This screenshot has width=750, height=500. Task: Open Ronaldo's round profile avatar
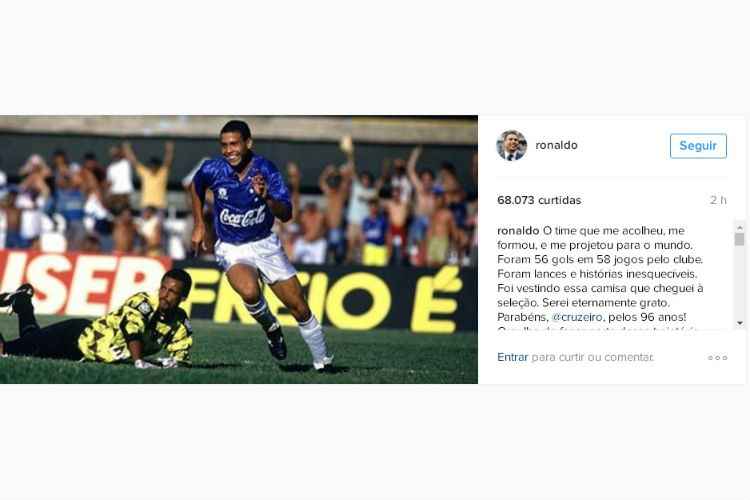(x=511, y=145)
